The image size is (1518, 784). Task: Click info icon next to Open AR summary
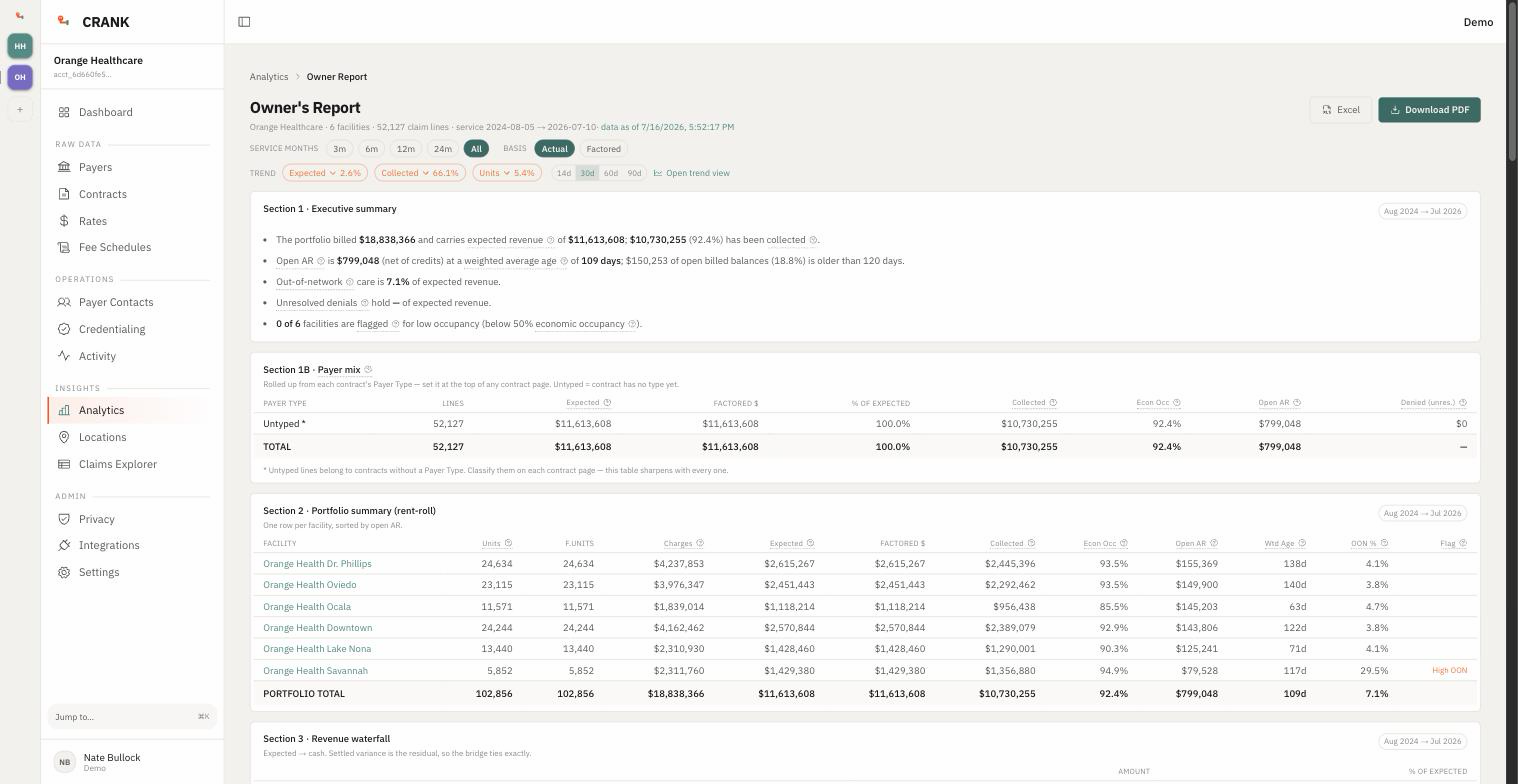[321, 261]
